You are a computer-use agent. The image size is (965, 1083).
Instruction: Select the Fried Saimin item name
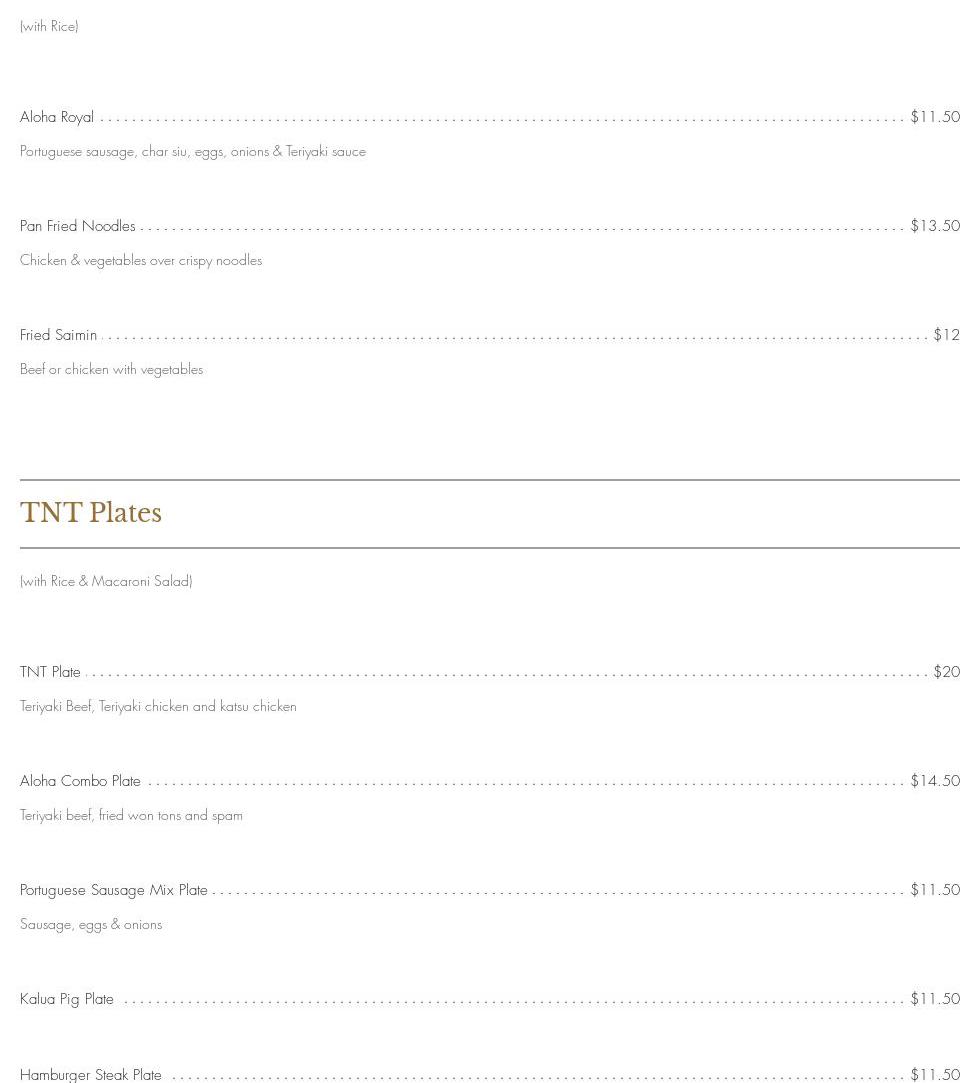click(59, 335)
